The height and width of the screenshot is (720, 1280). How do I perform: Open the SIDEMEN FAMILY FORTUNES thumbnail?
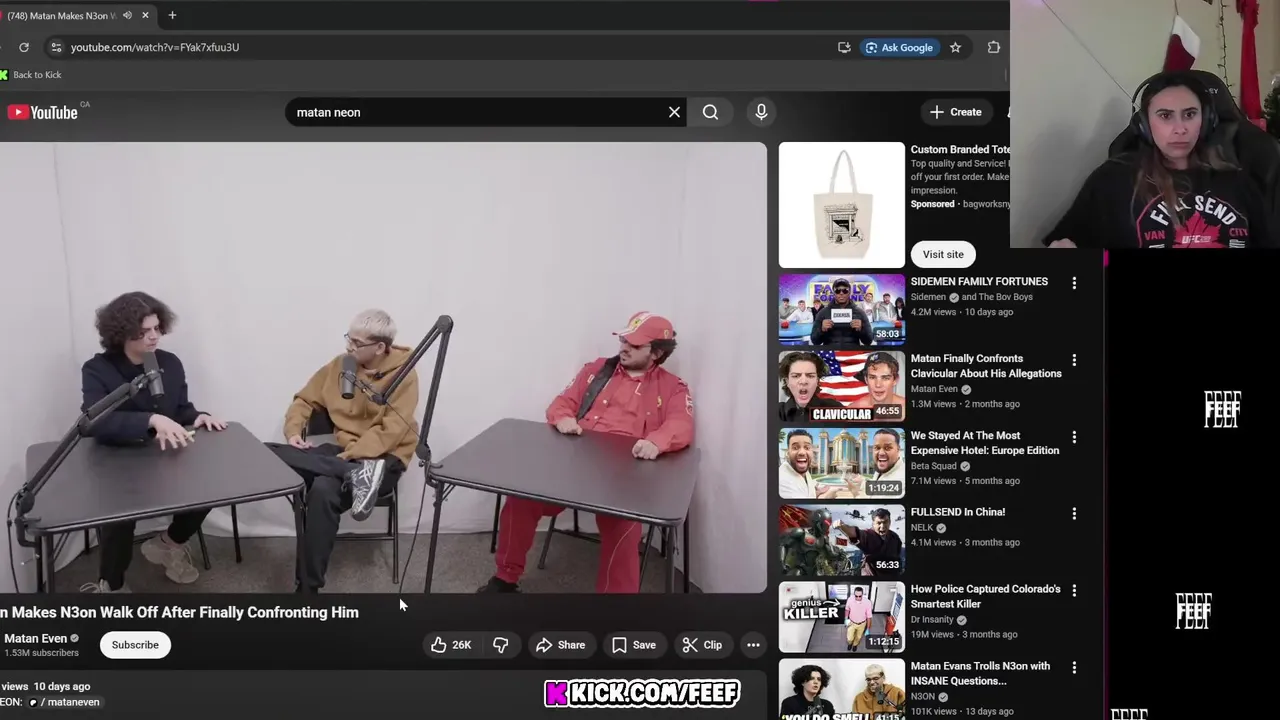click(x=842, y=309)
